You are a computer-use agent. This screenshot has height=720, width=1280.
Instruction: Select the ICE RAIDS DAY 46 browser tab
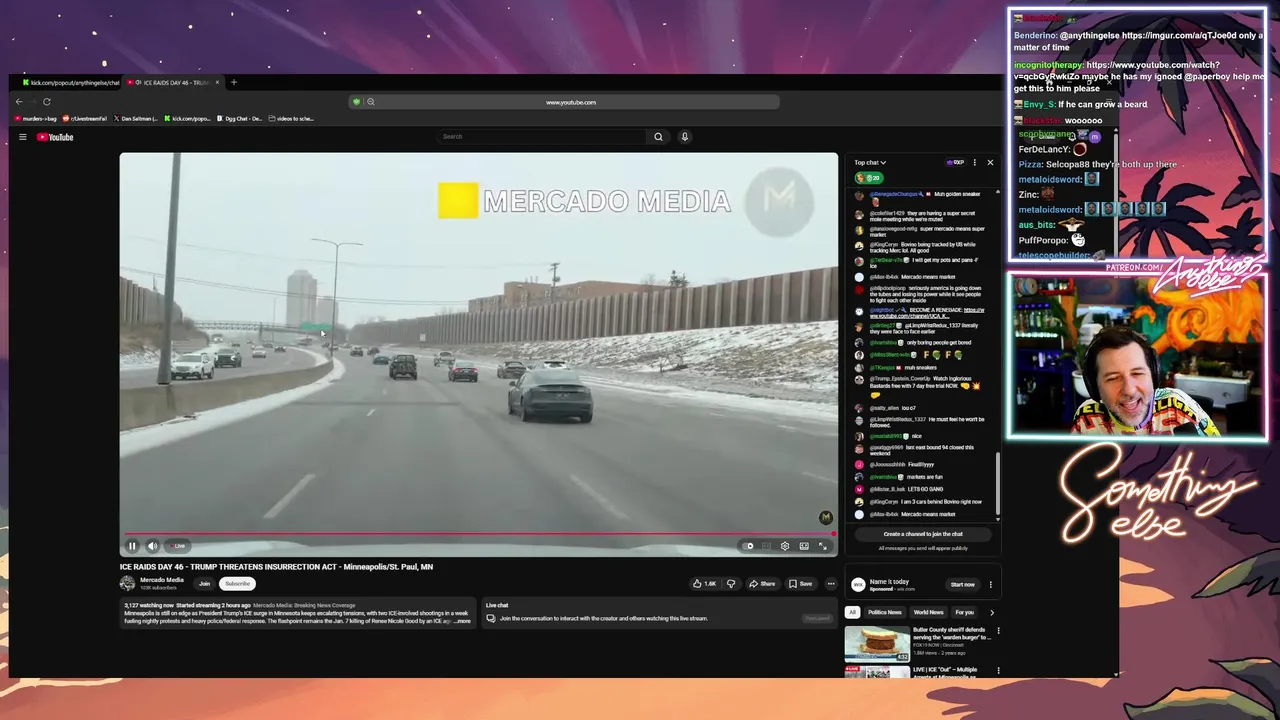coord(172,83)
